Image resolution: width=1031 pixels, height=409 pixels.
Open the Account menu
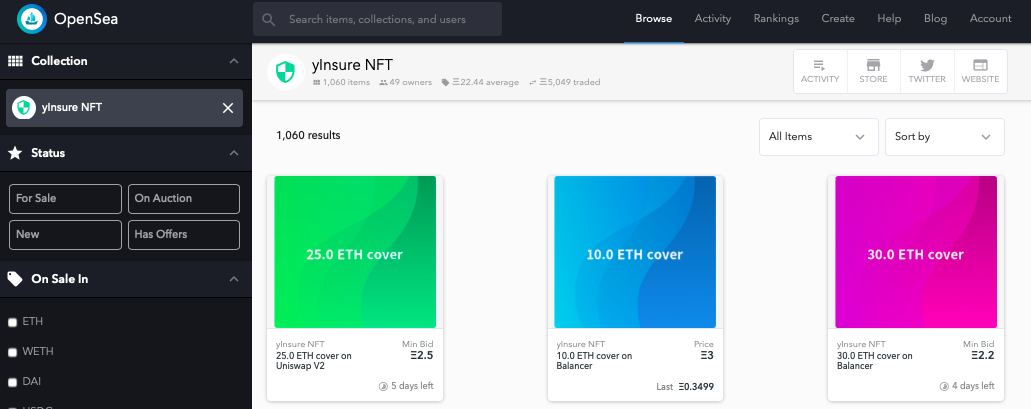pyautogui.click(x=990, y=18)
